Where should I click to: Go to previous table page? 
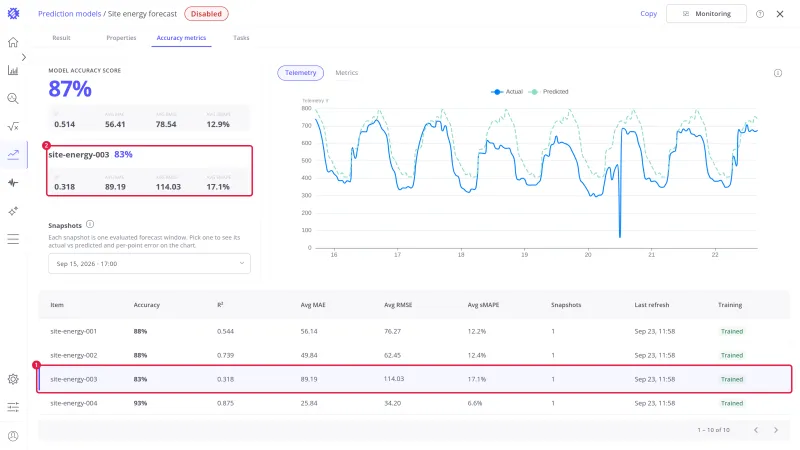[x=756, y=430]
